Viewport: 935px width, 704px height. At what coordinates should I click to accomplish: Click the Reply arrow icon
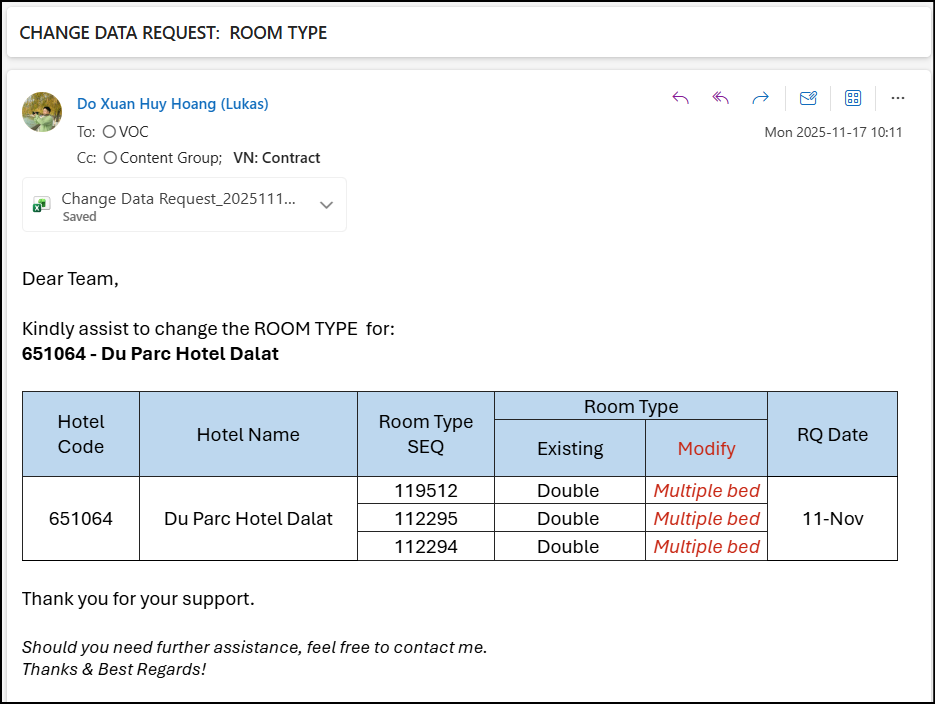click(681, 98)
